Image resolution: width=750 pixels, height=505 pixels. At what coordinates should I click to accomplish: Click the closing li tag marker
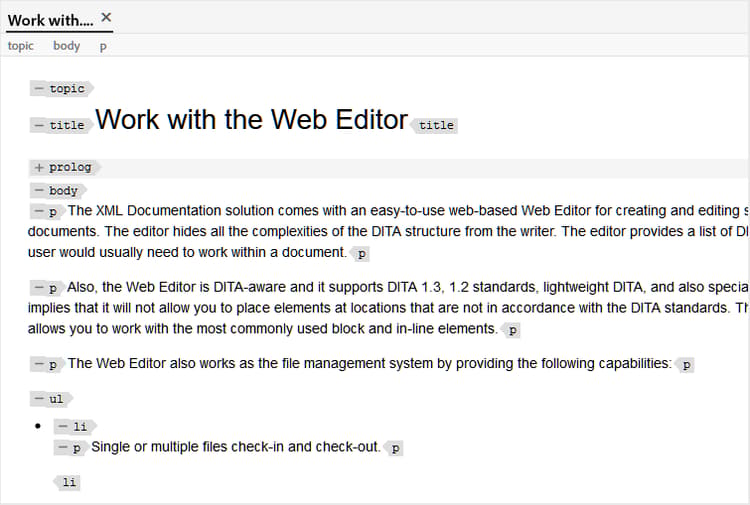[x=67, y=482]
